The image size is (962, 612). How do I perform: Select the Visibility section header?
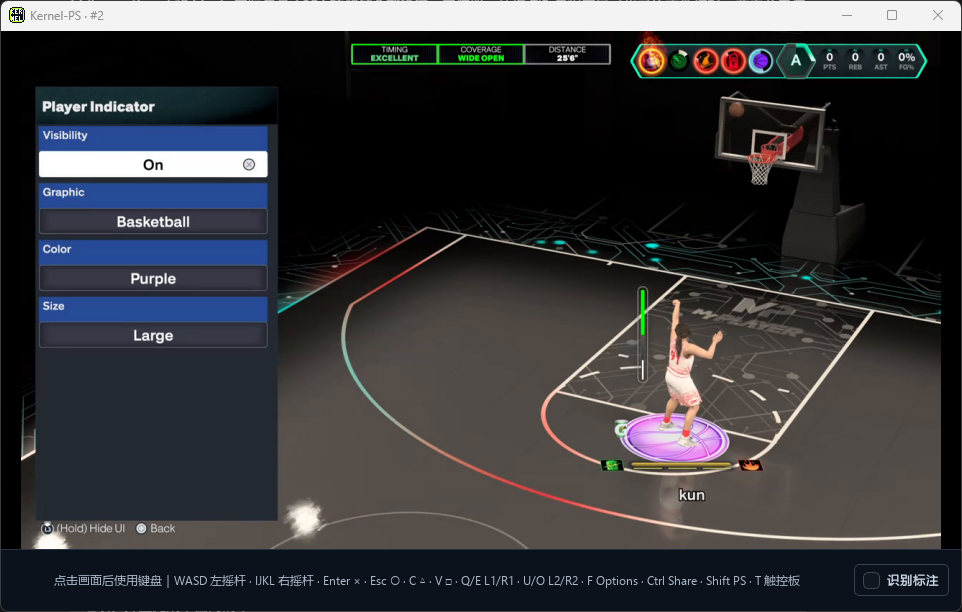point(153,137)
